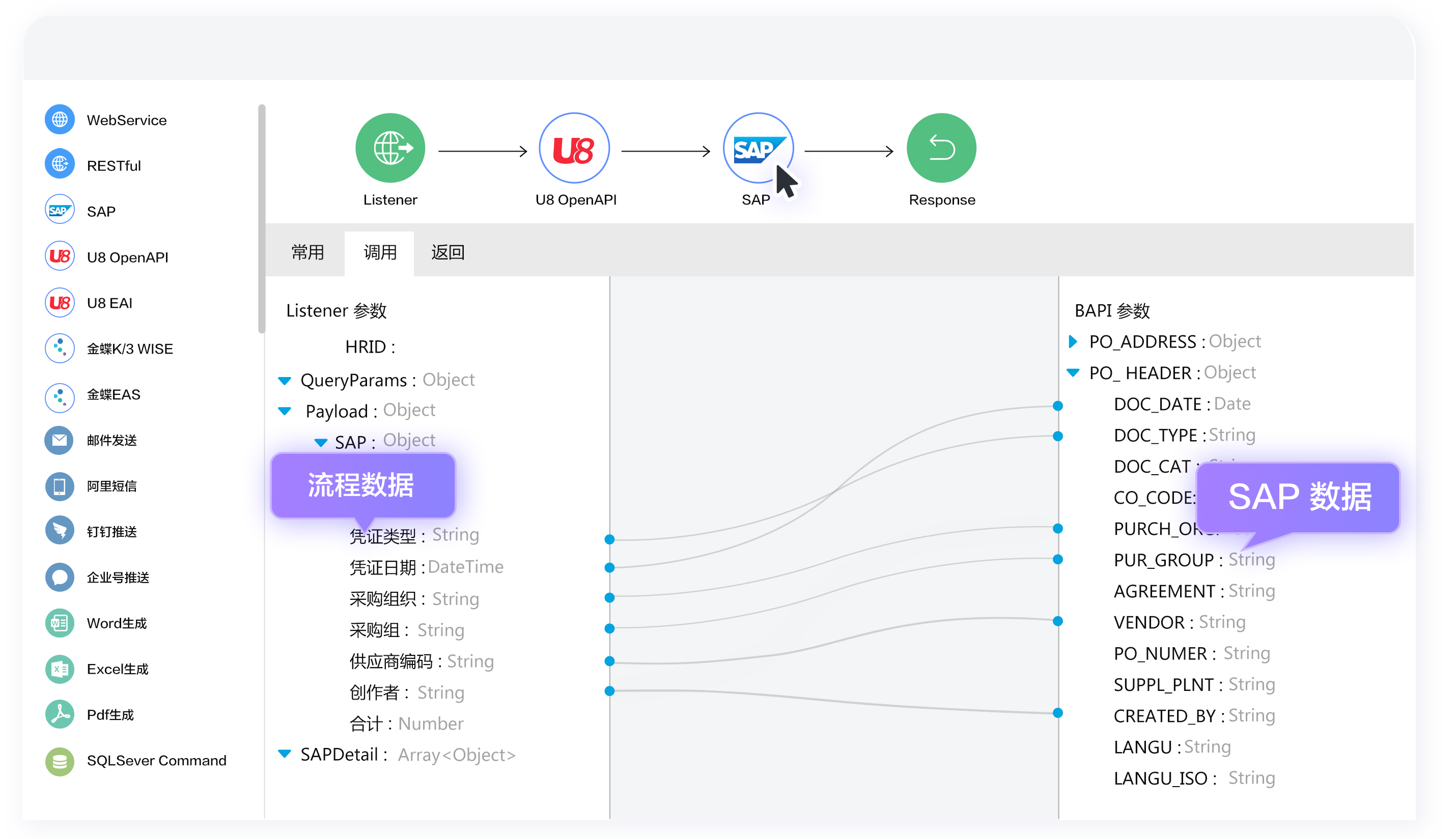Screen dimensions: 1456x839
Task: Click the Word生成 icon
Action: click(x=60, y=623)
